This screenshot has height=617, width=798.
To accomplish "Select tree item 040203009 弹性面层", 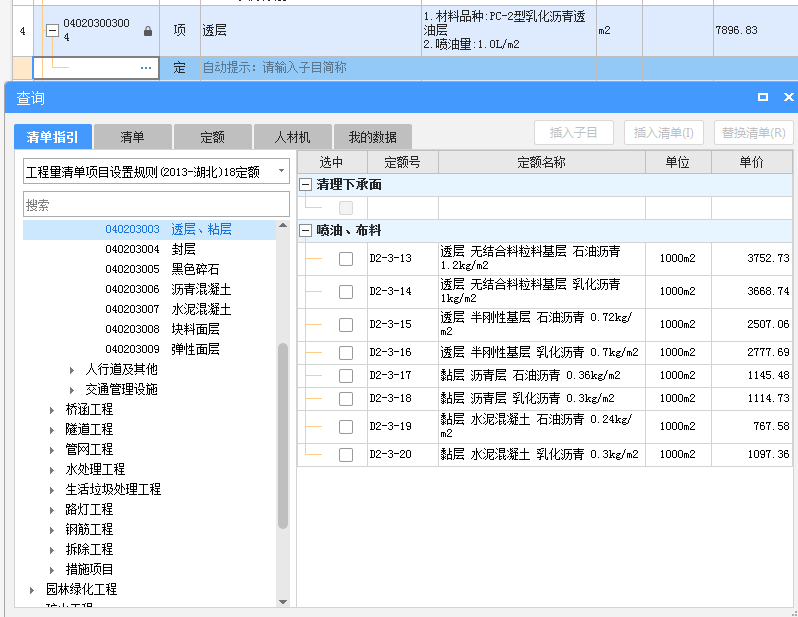I will click(162, 349).
